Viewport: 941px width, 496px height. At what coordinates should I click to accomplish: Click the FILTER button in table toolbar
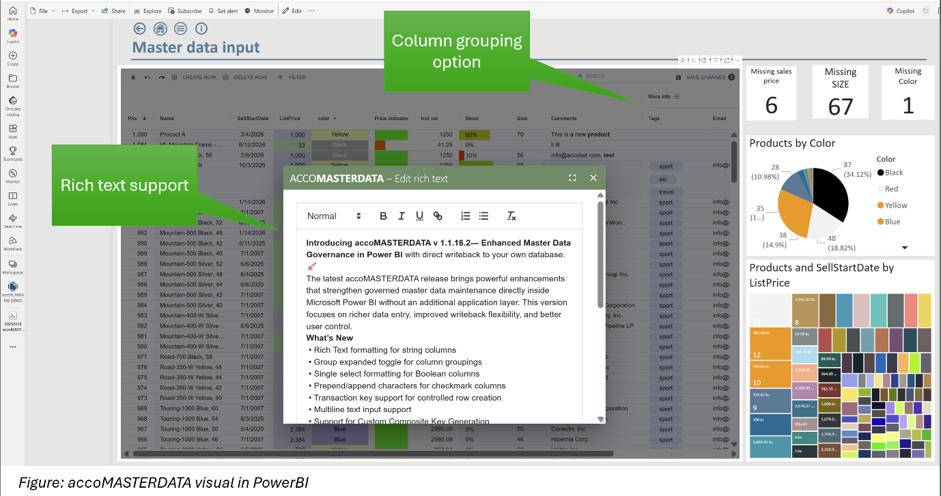[x=292, y=77]
